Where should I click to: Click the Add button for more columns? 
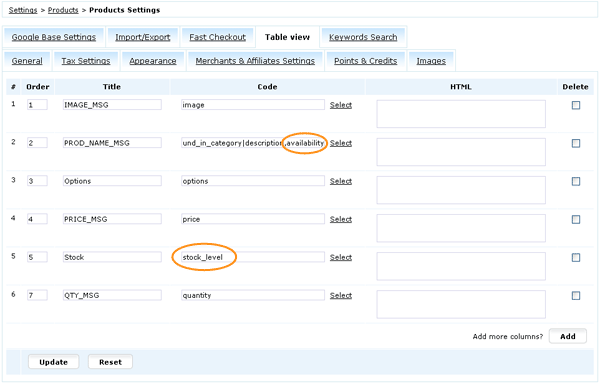(568, 336)
